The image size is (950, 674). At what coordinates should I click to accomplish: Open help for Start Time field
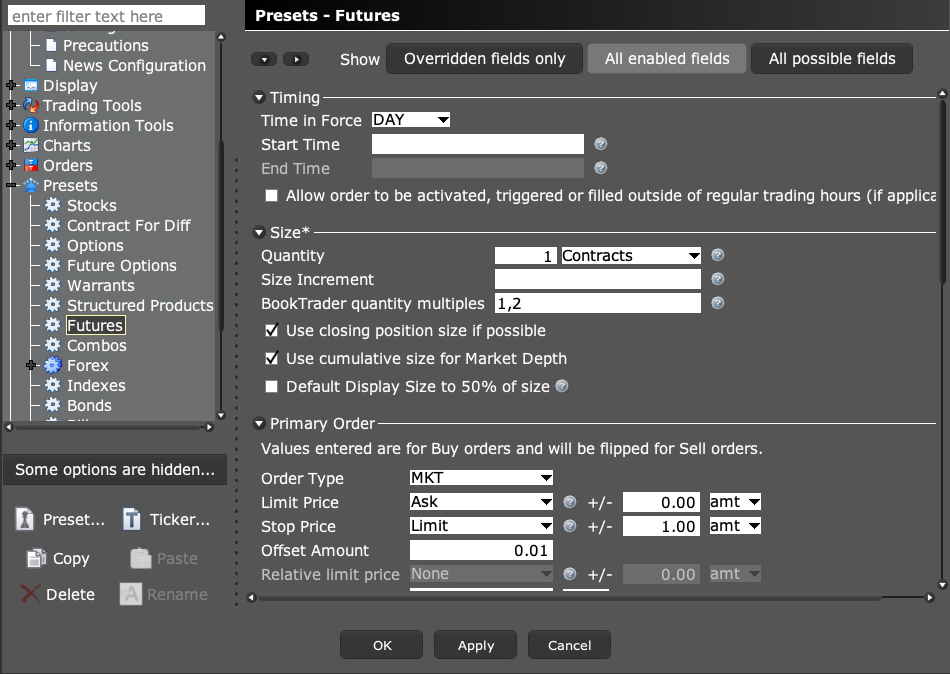coord(600,144)
